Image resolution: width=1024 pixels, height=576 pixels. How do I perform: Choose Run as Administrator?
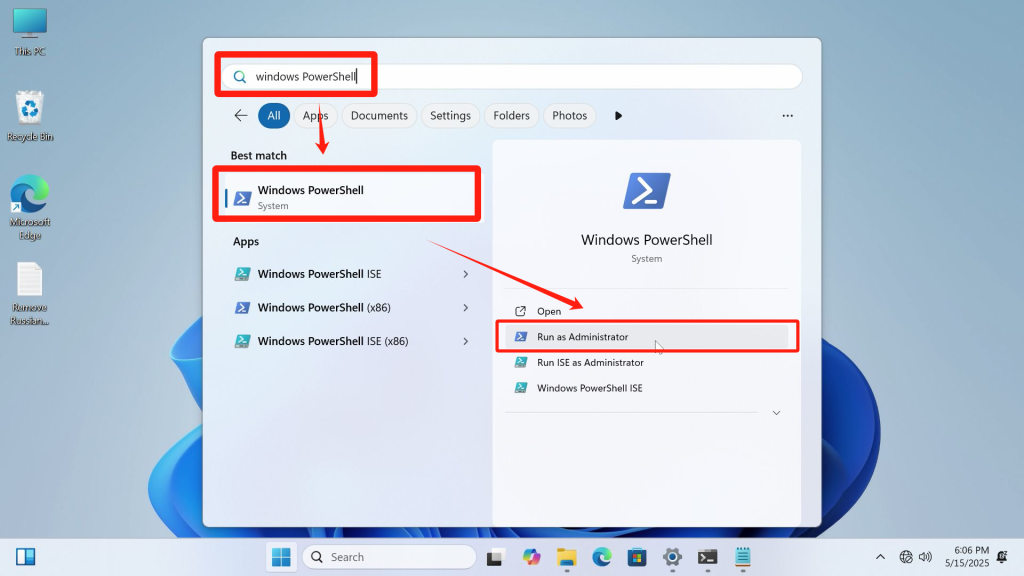click(647, 337)
